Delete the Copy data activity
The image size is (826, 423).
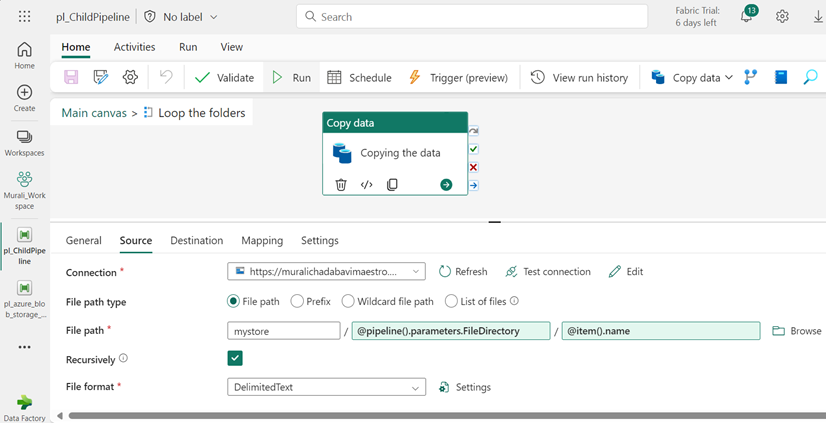[341, 184]
